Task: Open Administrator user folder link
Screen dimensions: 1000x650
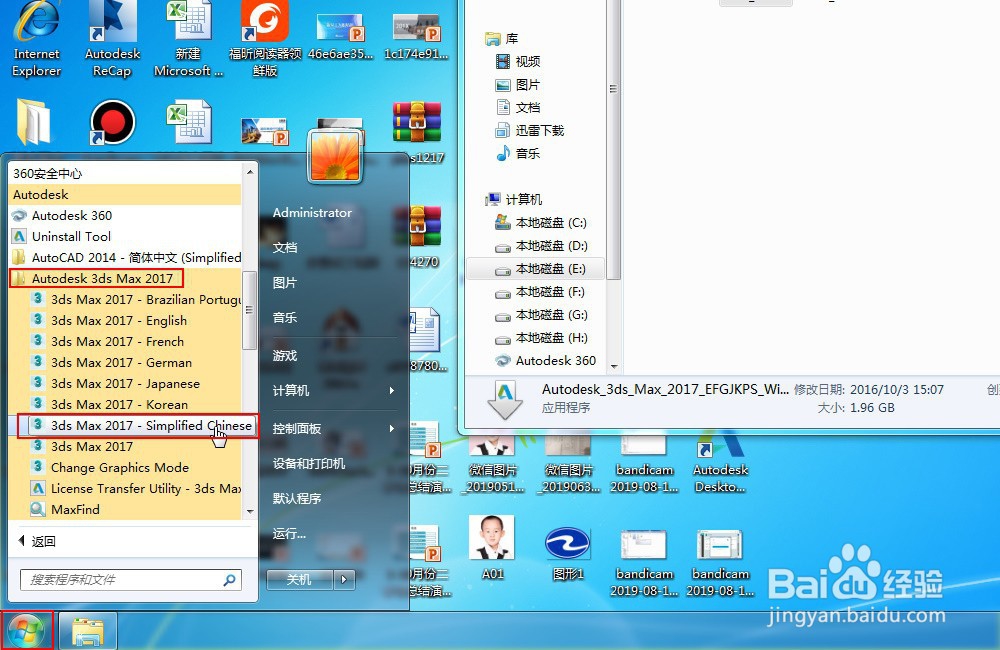Action: [312, 213]
